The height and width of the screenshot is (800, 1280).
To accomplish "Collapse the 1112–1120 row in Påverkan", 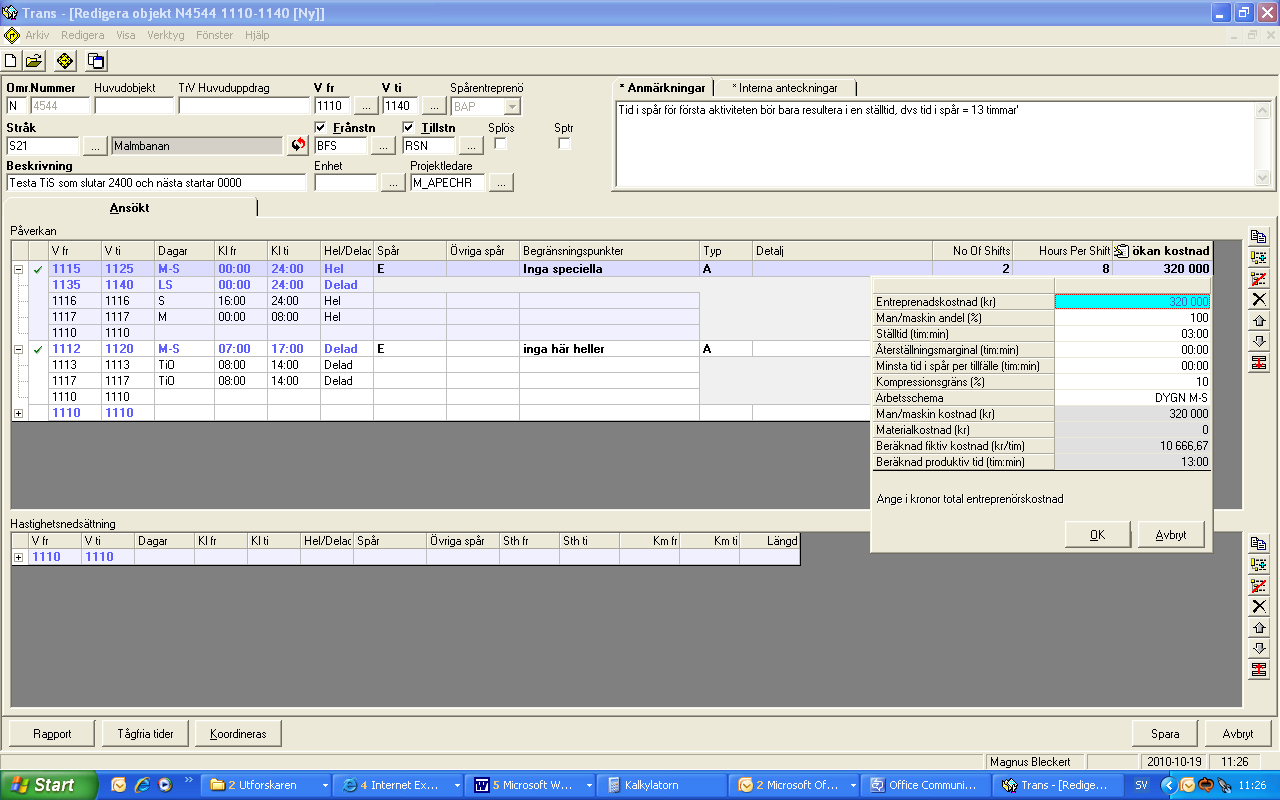I will click(x=18, y=349).
